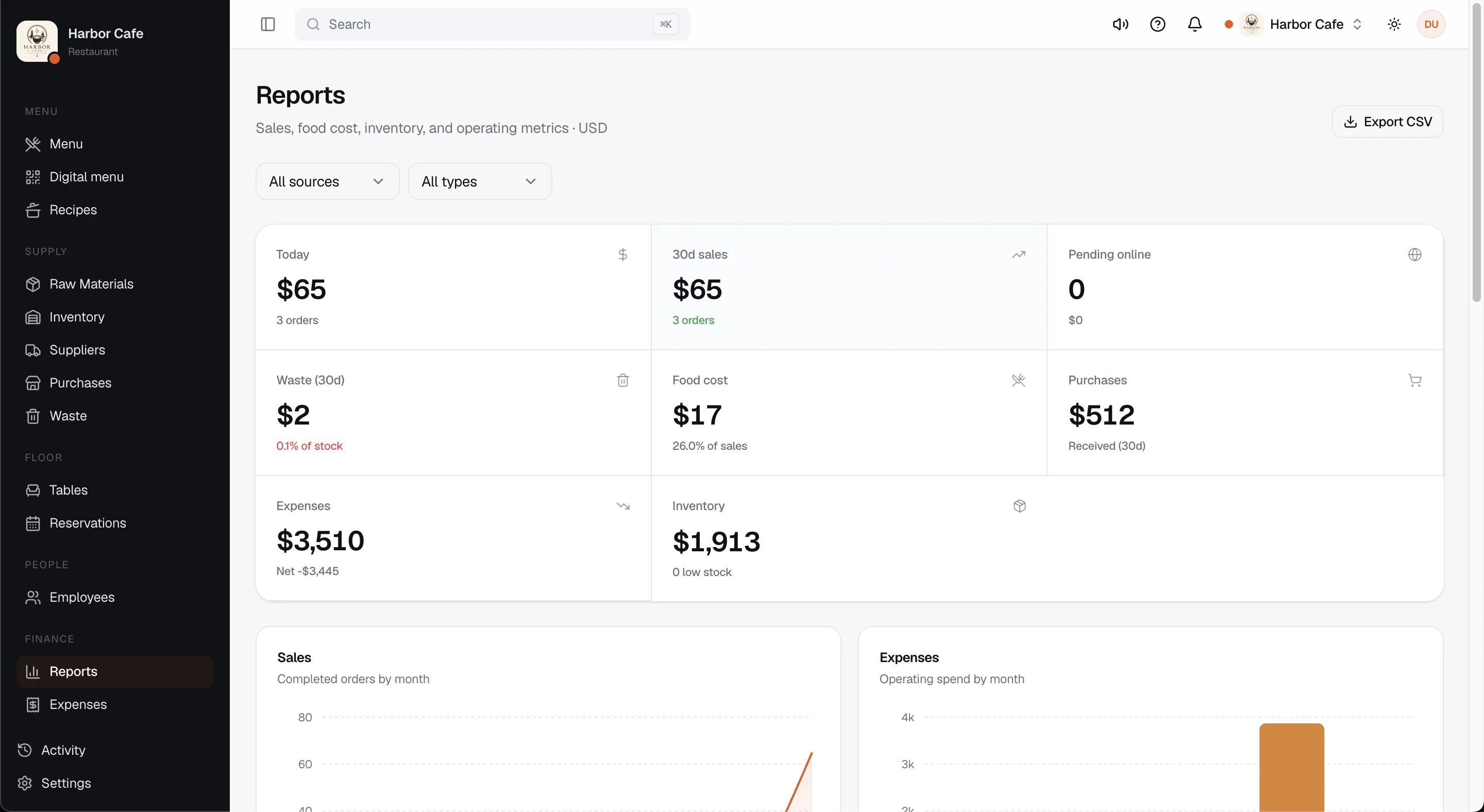Click the trending-up icon on 30d sales card
This screenshot has width=1484, height=812.
coord(1019,255)
